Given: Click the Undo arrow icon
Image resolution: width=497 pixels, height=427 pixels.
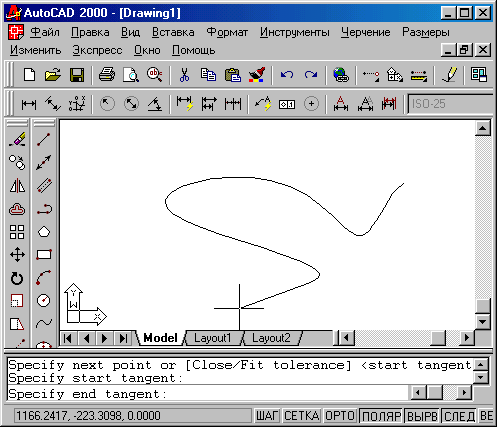Looking at the screenshot, I should (x=287, y=75).
